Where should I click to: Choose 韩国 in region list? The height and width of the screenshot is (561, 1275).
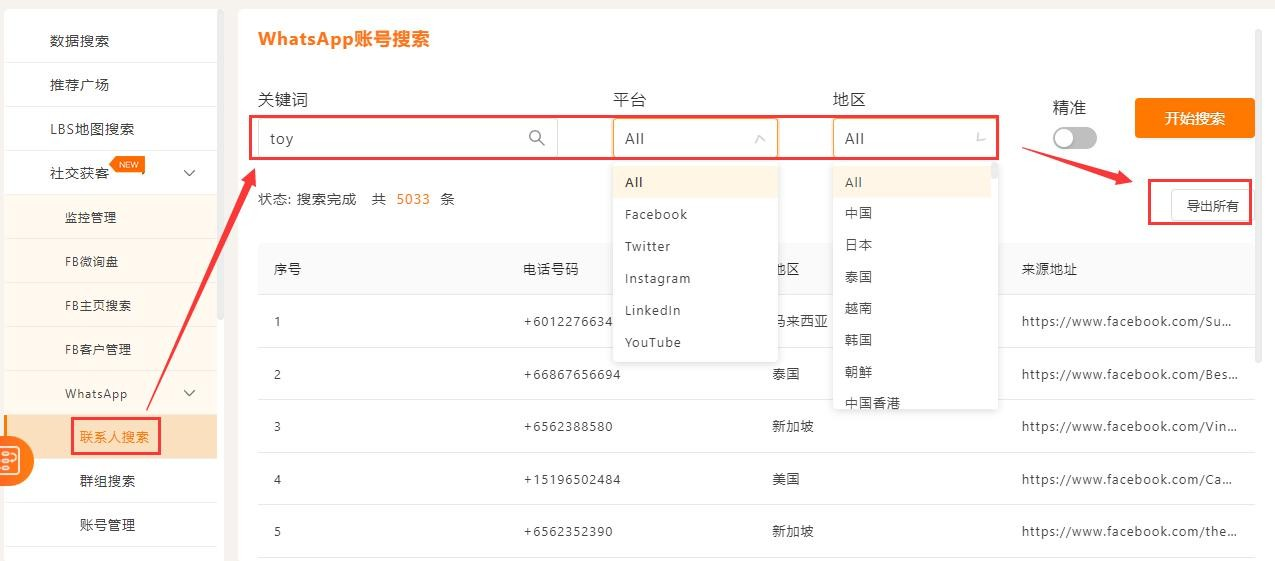911,340
